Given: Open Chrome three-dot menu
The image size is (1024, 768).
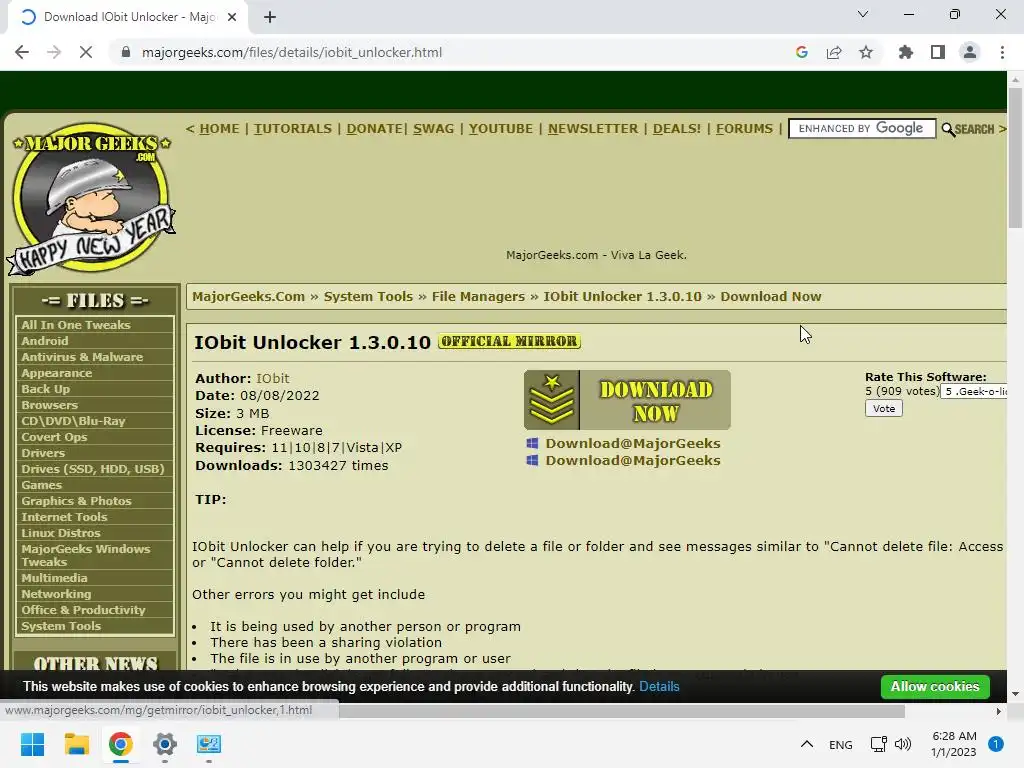Looking at the screenshot, I should tap(1002, 52).
